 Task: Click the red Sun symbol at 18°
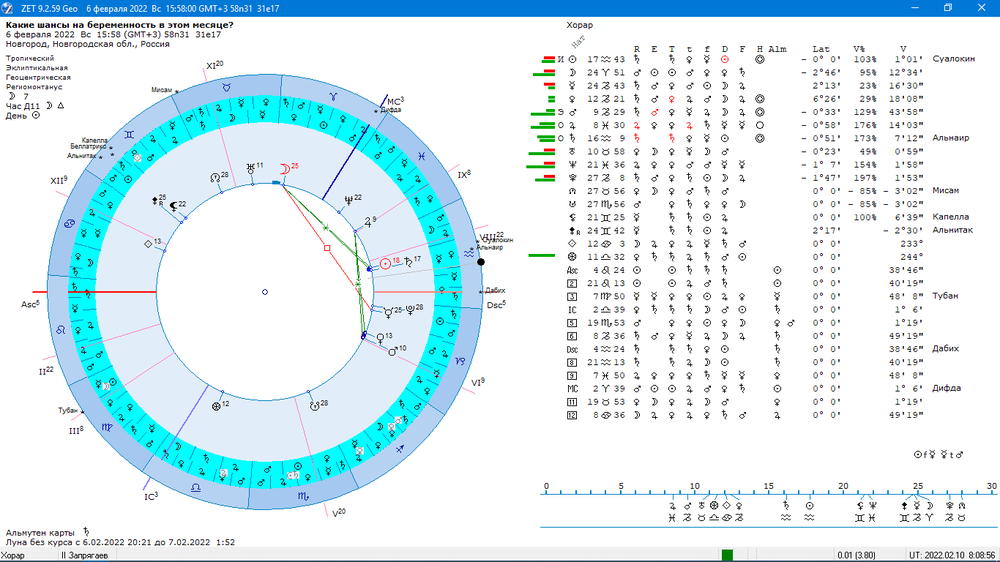point(385,263)
